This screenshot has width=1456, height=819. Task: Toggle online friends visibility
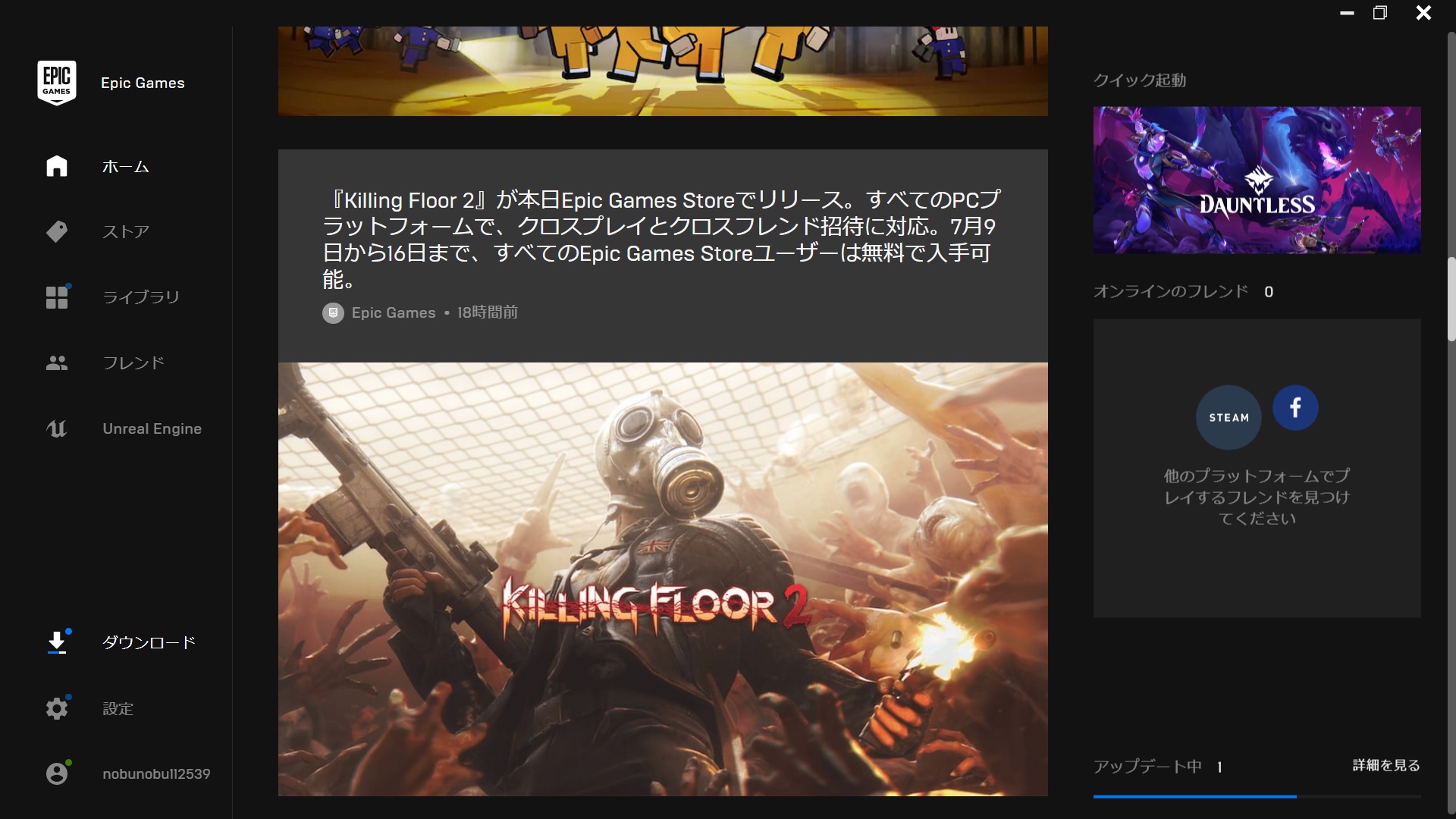[1183, 291]
